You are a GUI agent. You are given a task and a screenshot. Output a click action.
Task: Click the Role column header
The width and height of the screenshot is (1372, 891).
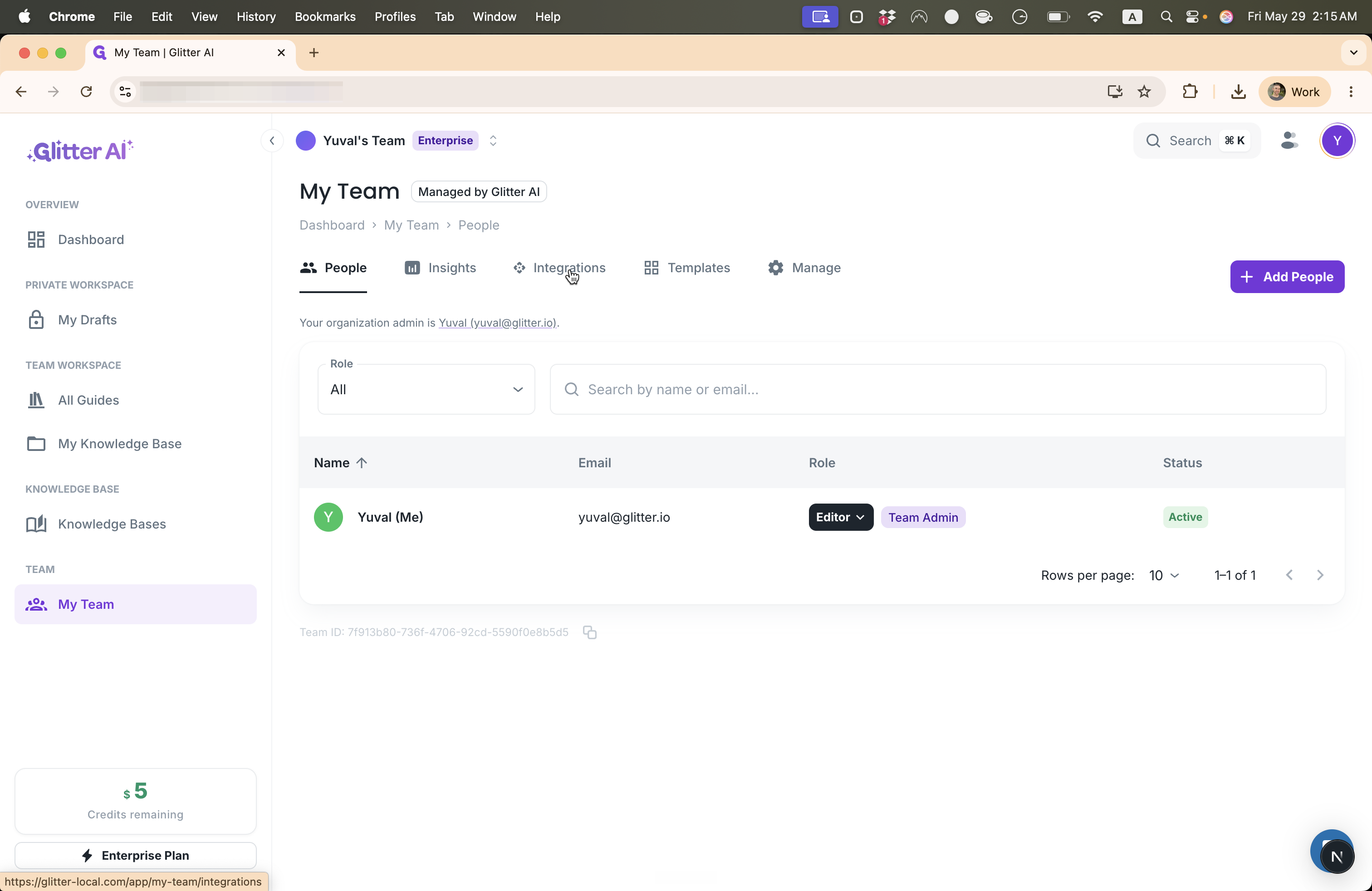click(x=822, y=463)
